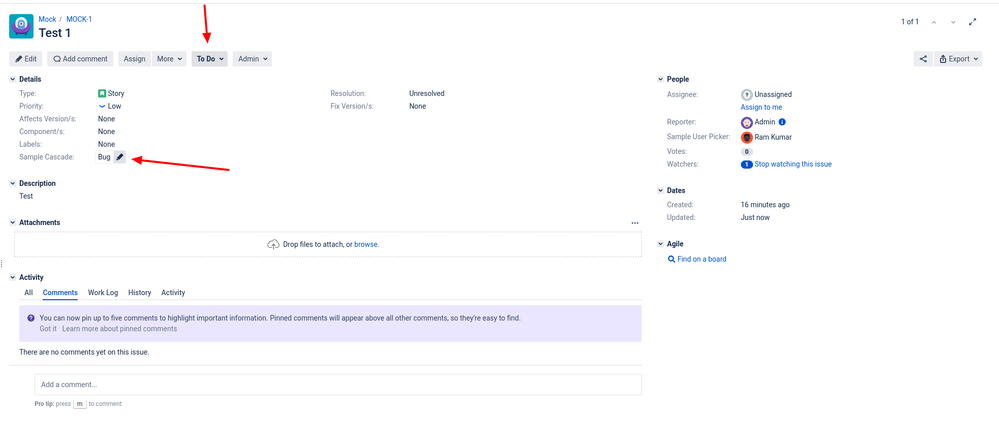Click the 16 minutes ago created date
The image size is (999, 447).
(x=765, y=205)
